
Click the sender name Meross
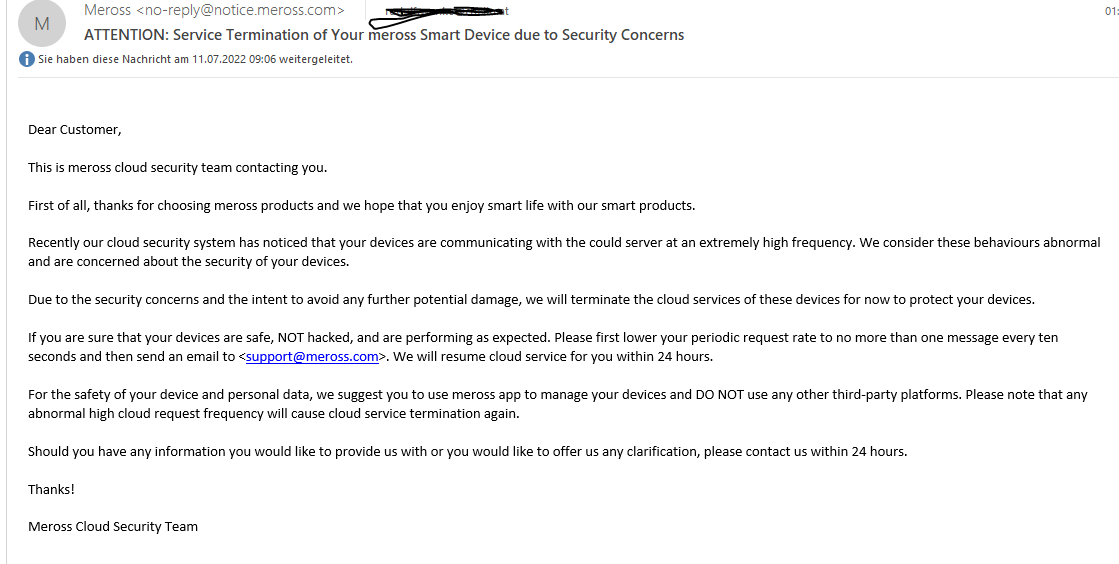(x=108, y=10)
